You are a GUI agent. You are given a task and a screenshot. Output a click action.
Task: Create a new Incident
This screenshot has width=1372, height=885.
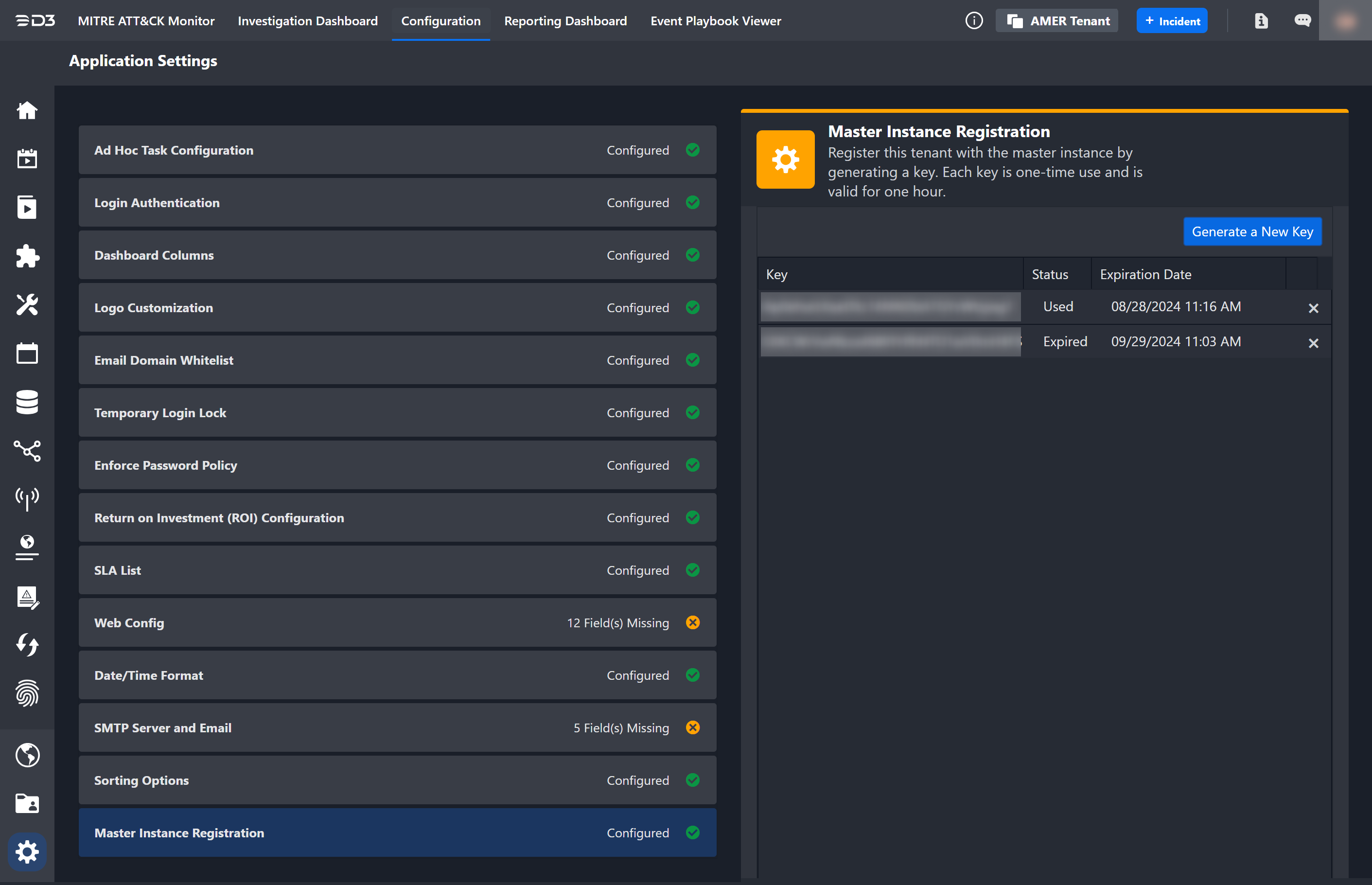pyautogui.click(x=1172, y=21)
